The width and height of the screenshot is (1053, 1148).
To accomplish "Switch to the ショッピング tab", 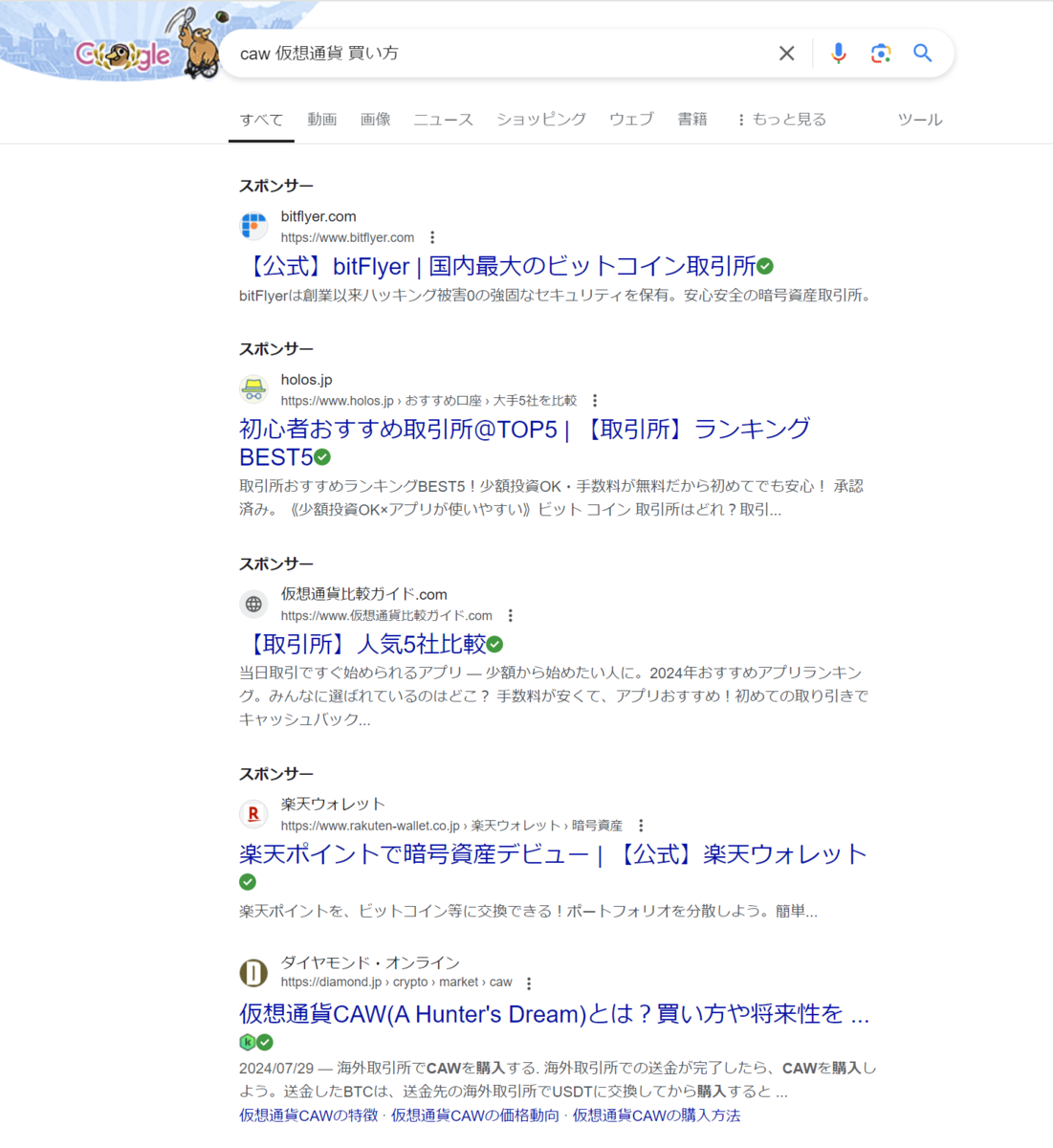I will point(541,120).
